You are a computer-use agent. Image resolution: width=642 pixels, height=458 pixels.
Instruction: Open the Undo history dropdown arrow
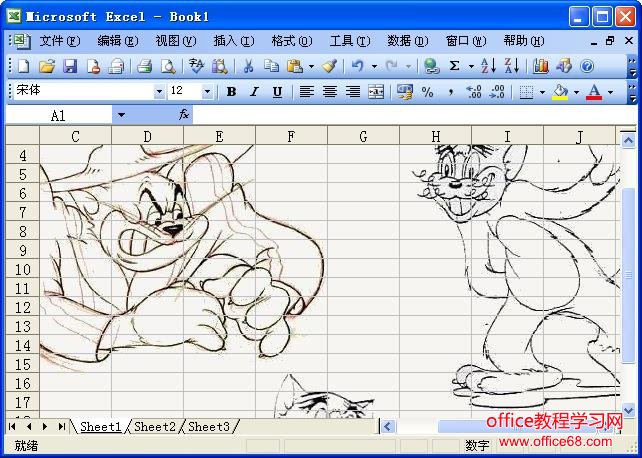[x=374, y=66]
